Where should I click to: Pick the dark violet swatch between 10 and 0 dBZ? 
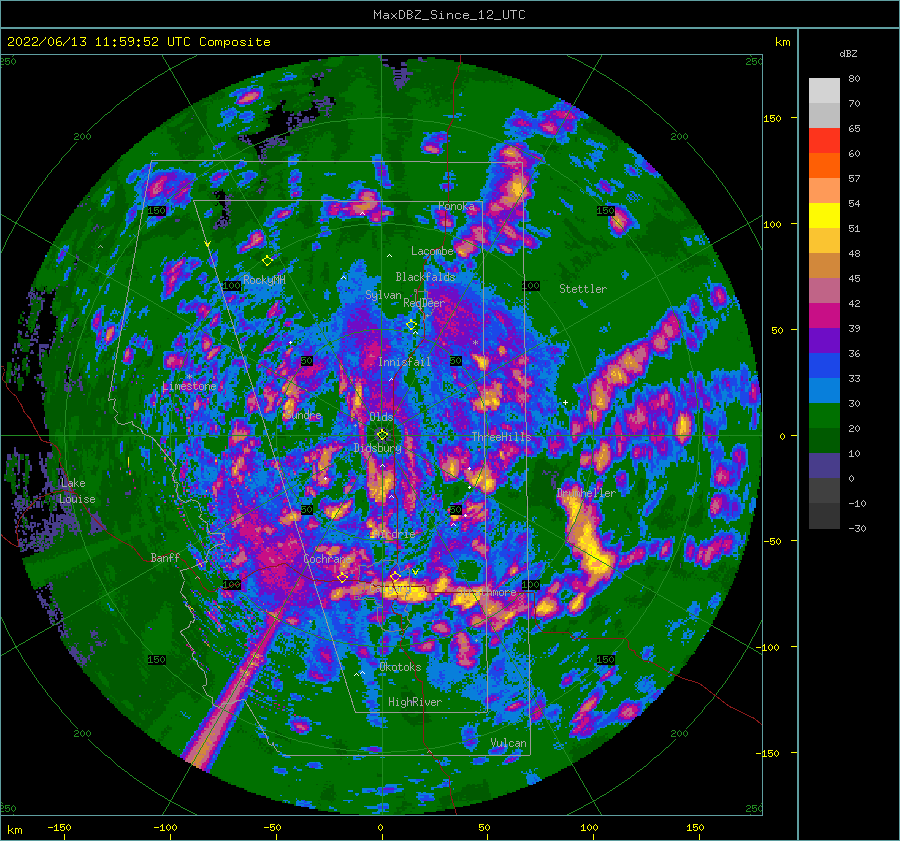[x=824, y=466]
